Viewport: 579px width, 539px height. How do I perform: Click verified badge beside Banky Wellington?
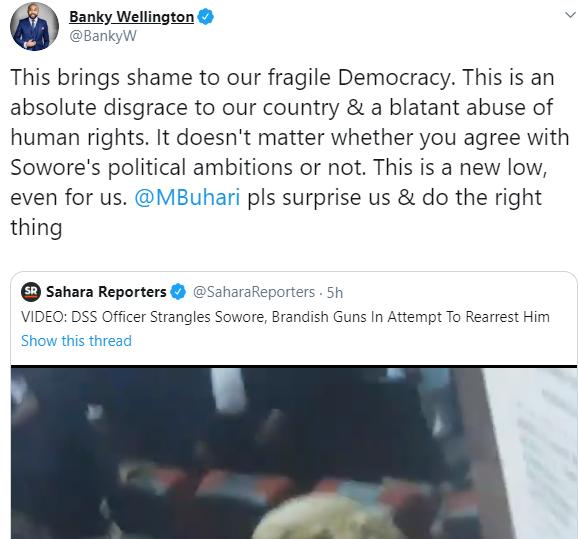coord(205,17)
